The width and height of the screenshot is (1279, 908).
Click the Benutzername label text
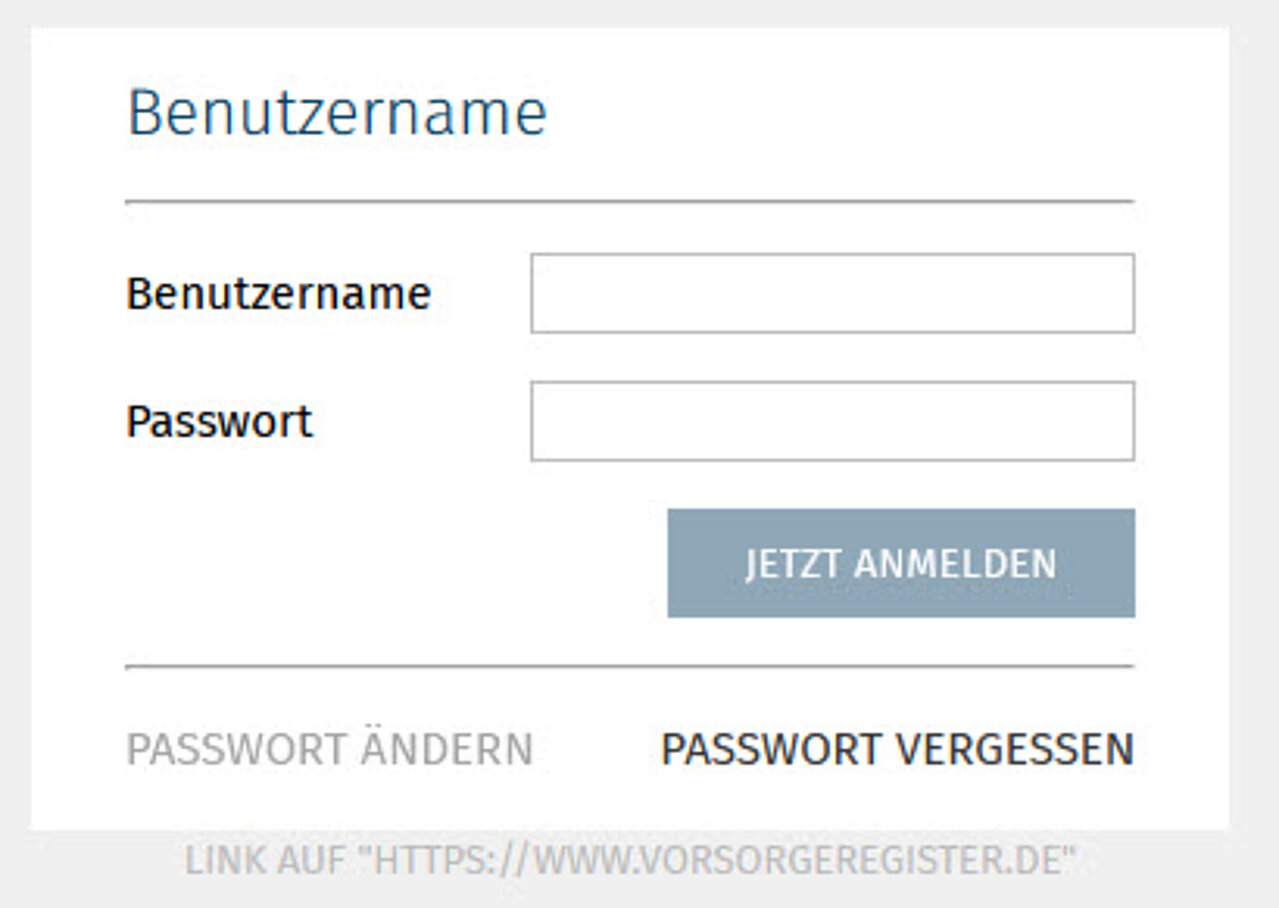(279, 293)
